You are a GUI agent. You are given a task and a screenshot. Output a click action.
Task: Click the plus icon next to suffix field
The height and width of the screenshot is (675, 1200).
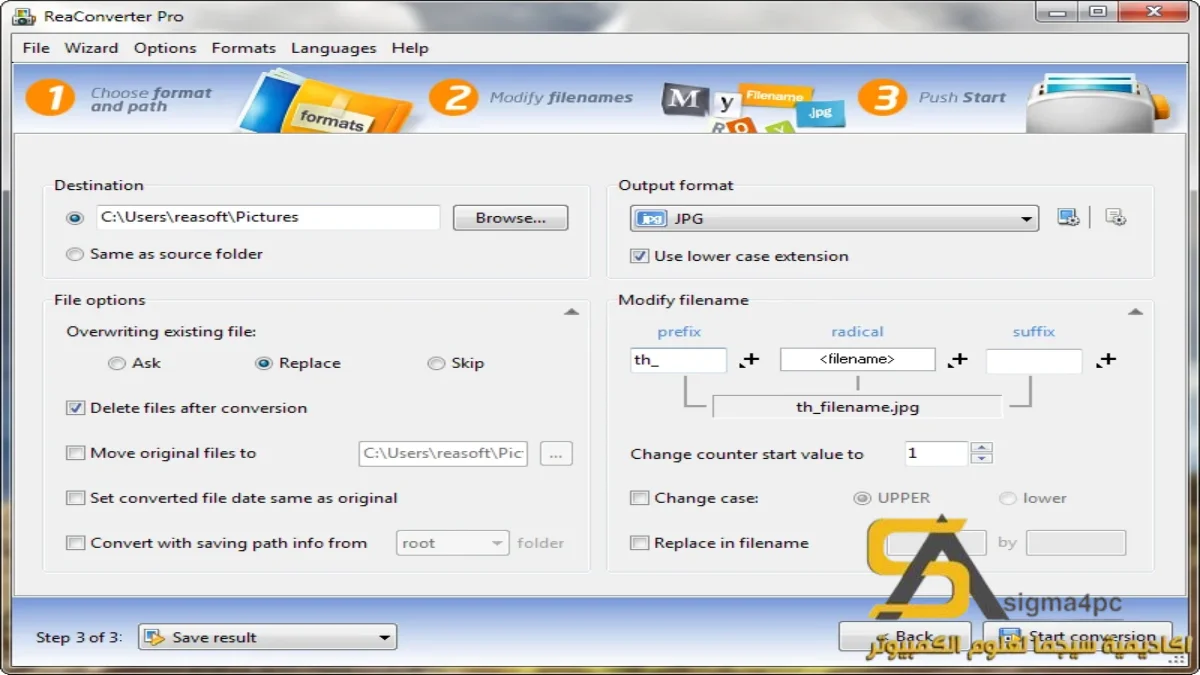(x=1106, y=360)
